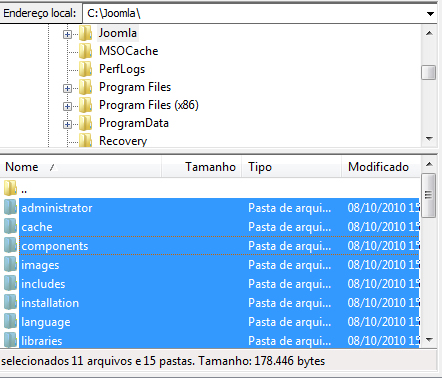Expand the Program Files tree node
Viewport: 442px width, 378px height.
tap(67, 88)
